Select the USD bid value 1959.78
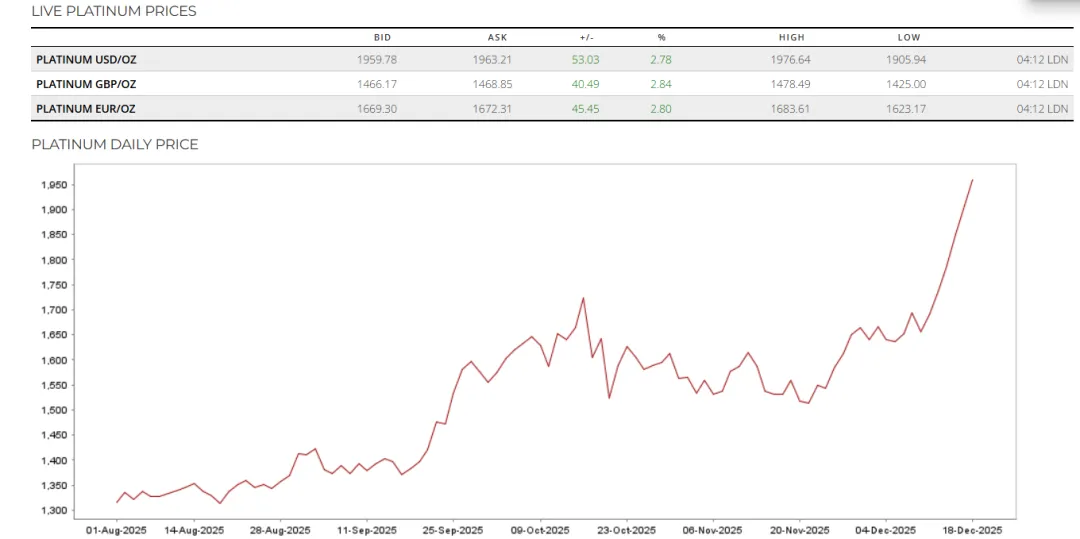The height and width of the screenshot is (539, 1080). (377, 60)
